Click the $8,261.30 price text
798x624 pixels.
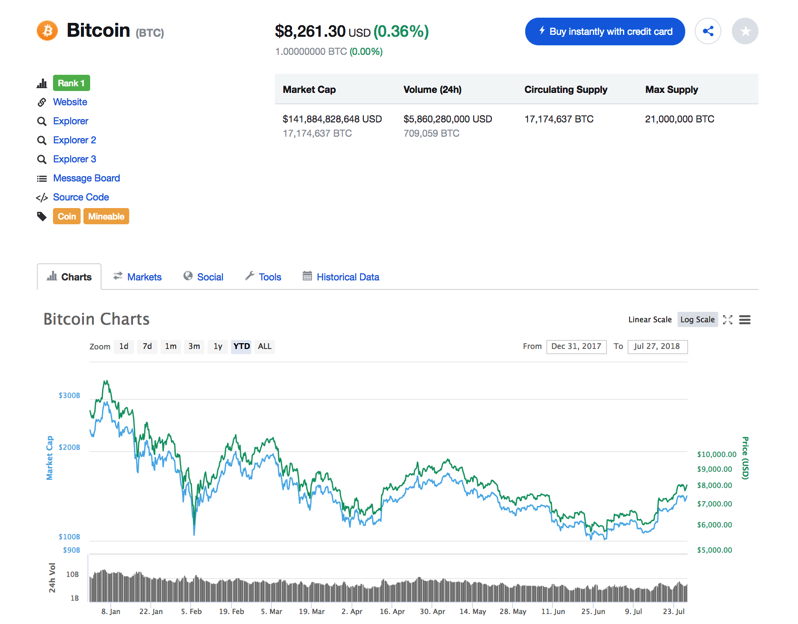pos(310,32)
